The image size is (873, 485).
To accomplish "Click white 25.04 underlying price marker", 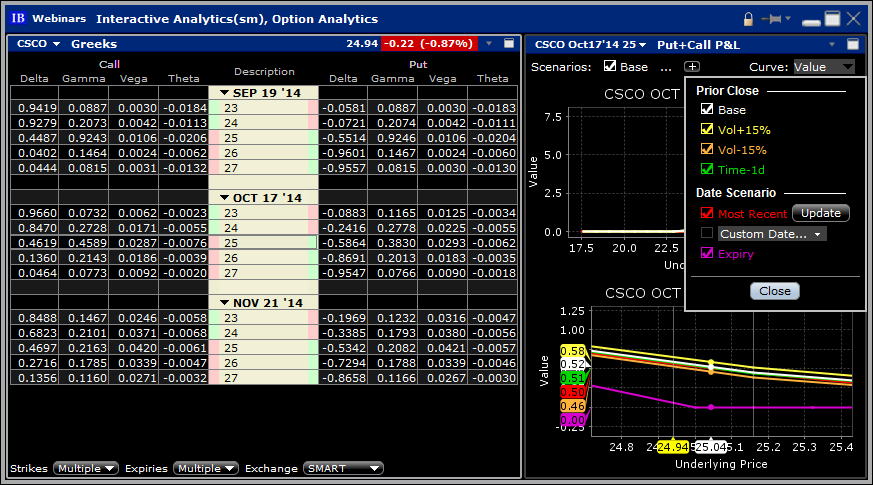I will tap(710, 447).
